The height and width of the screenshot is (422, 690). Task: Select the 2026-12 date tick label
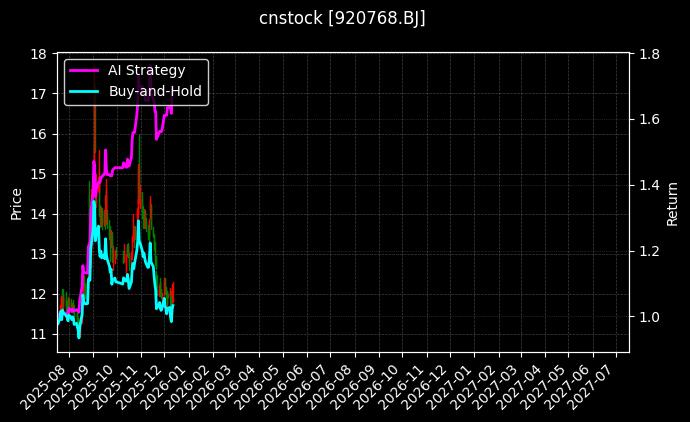428,385
